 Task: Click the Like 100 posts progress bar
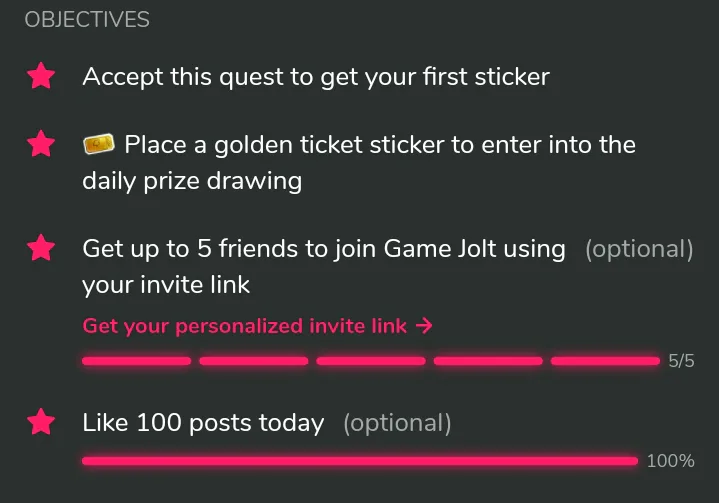click(x=360, y=461)
